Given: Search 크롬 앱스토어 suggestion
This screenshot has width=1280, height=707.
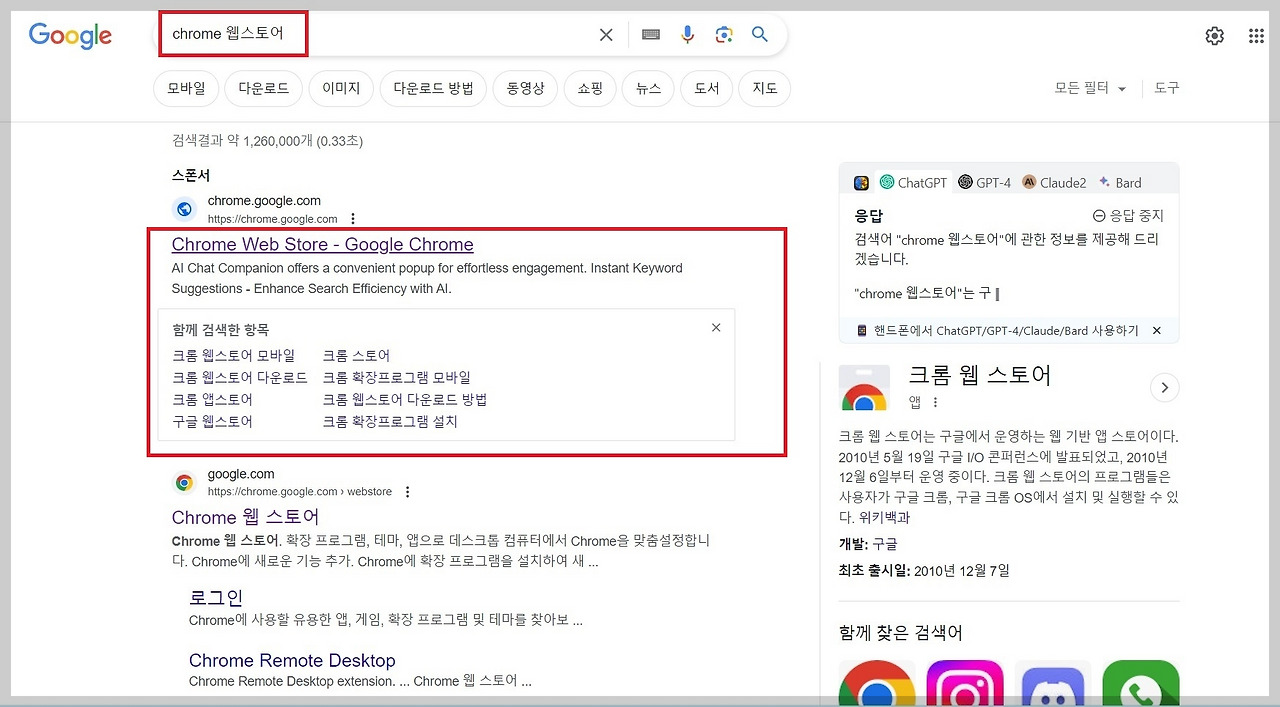Looking at the screenshot, I should point(212,399).
